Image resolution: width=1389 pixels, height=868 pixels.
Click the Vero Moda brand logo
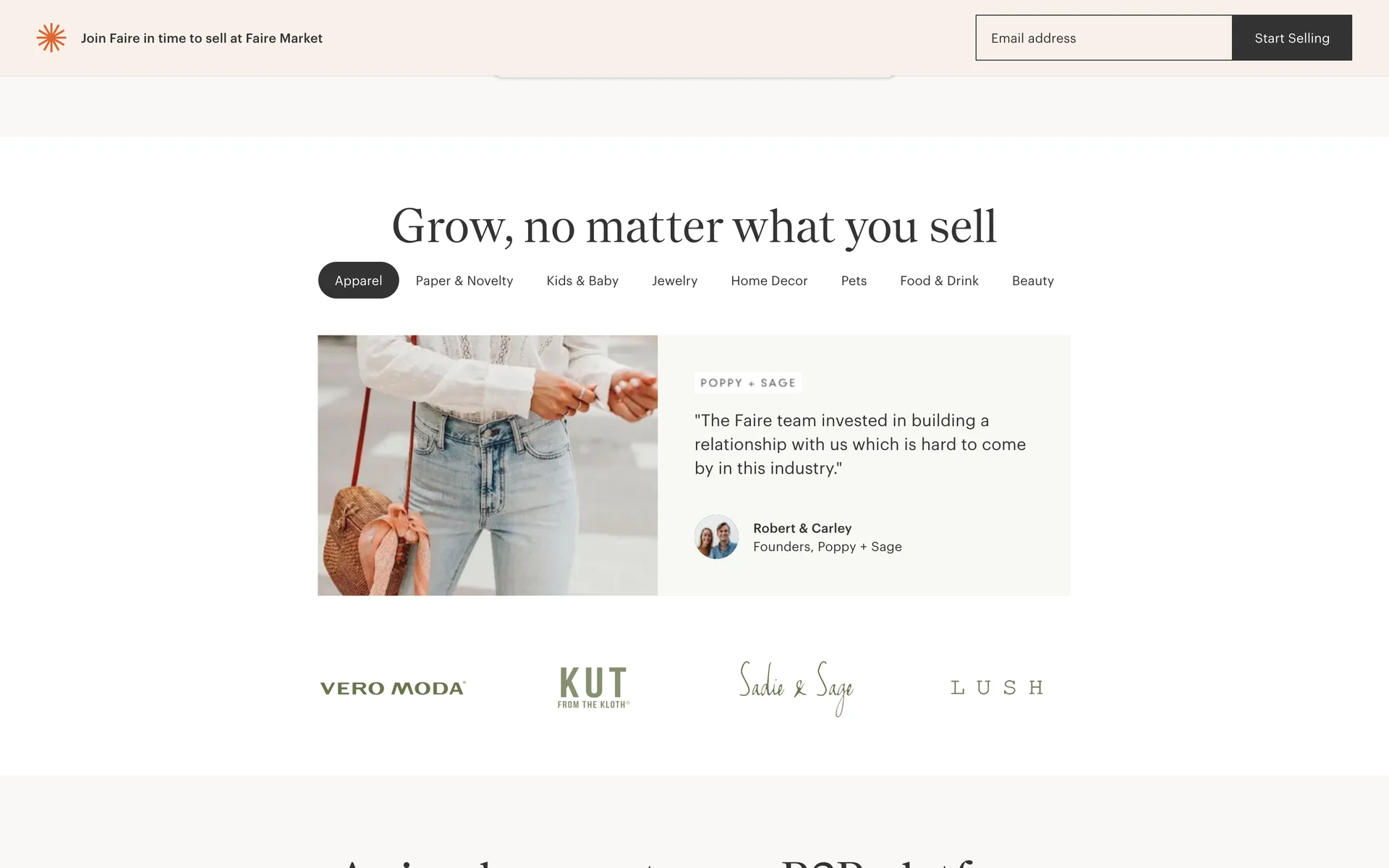click(x=393, y=688)
